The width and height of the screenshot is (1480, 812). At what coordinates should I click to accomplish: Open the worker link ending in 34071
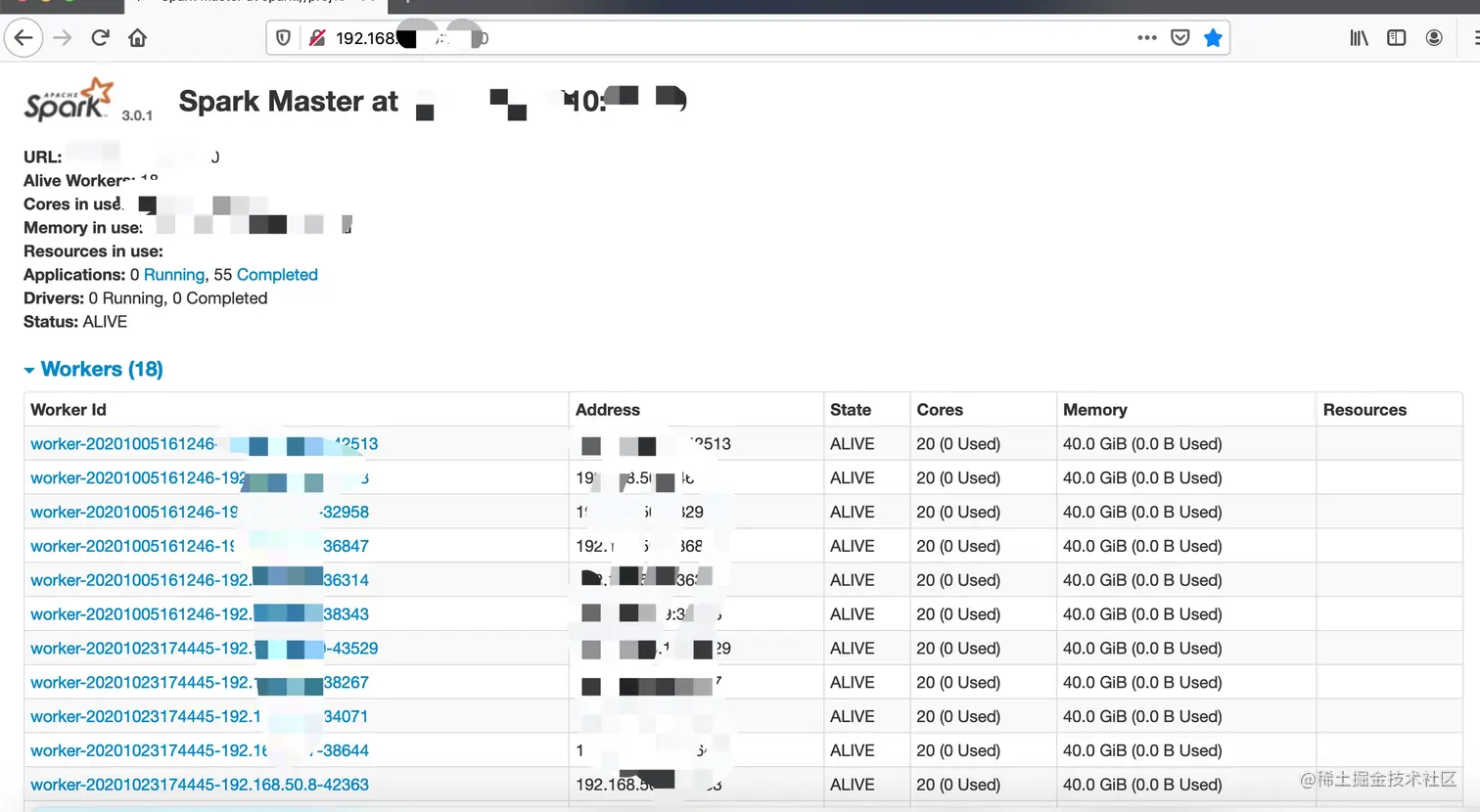point(200,716)
